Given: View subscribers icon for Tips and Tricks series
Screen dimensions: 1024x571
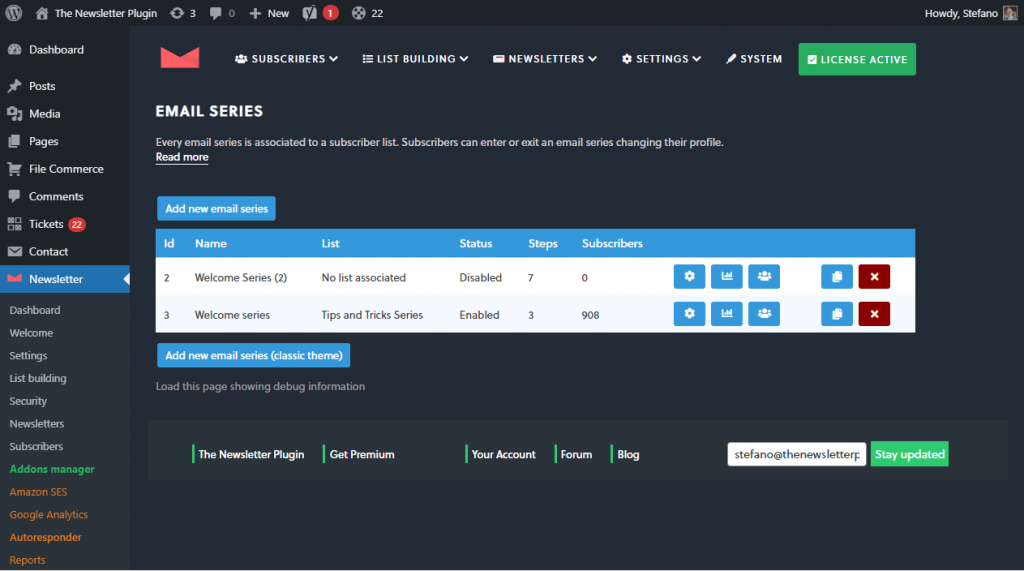Looking at the screenshot, I should tap(763, 314).
